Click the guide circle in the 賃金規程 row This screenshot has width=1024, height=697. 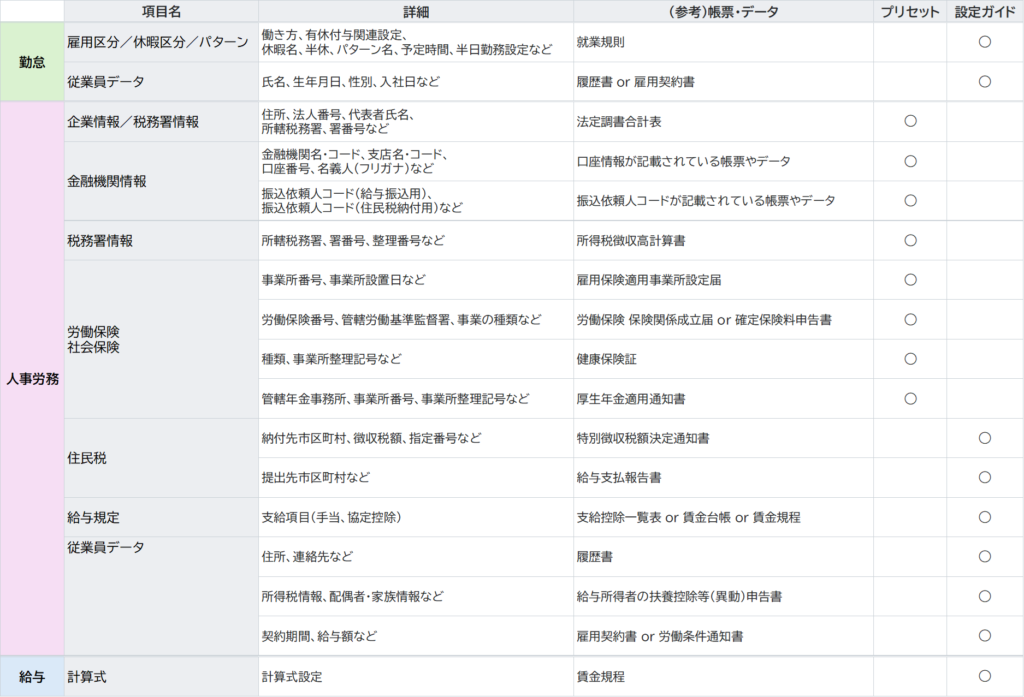[x=984, y=676]
